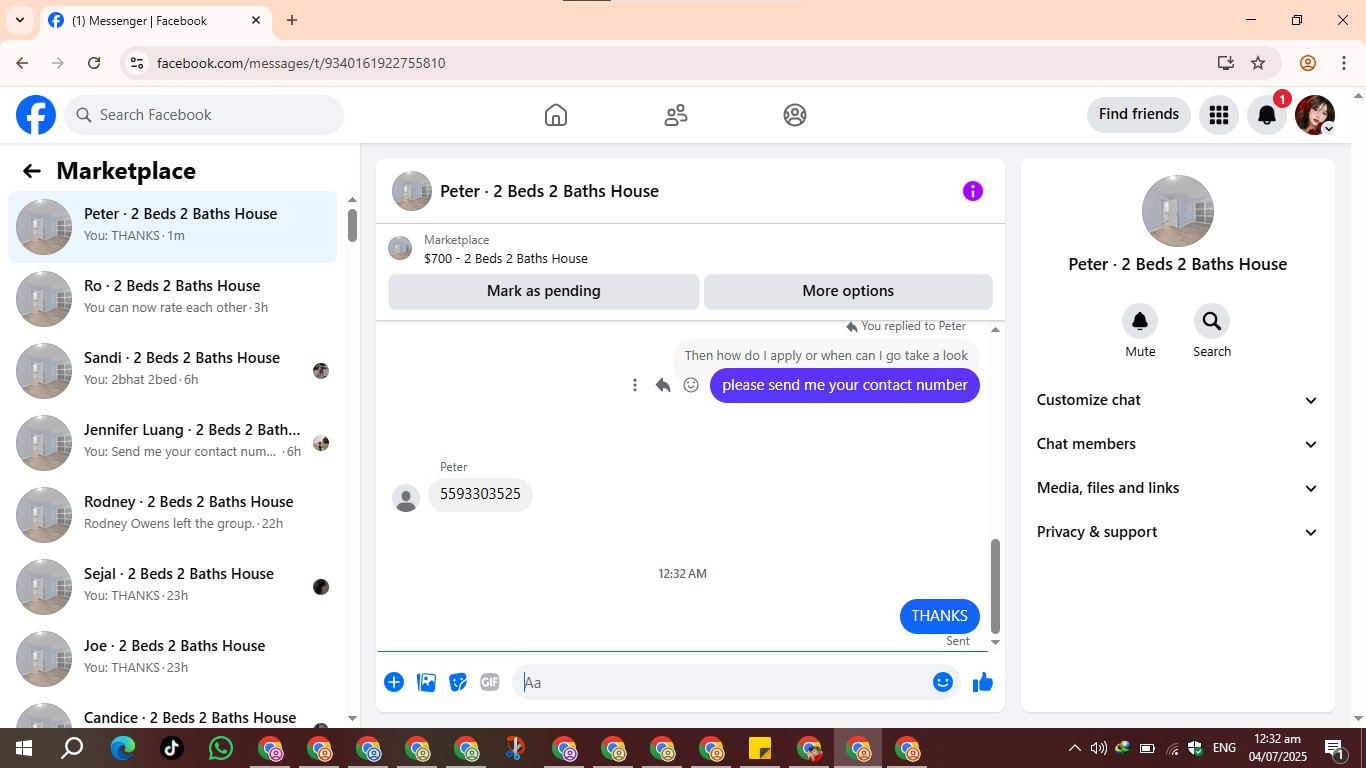Show hidden system tray icons chevron
This screenshot has height=768, width=1366.
(x=1075, y=748)
